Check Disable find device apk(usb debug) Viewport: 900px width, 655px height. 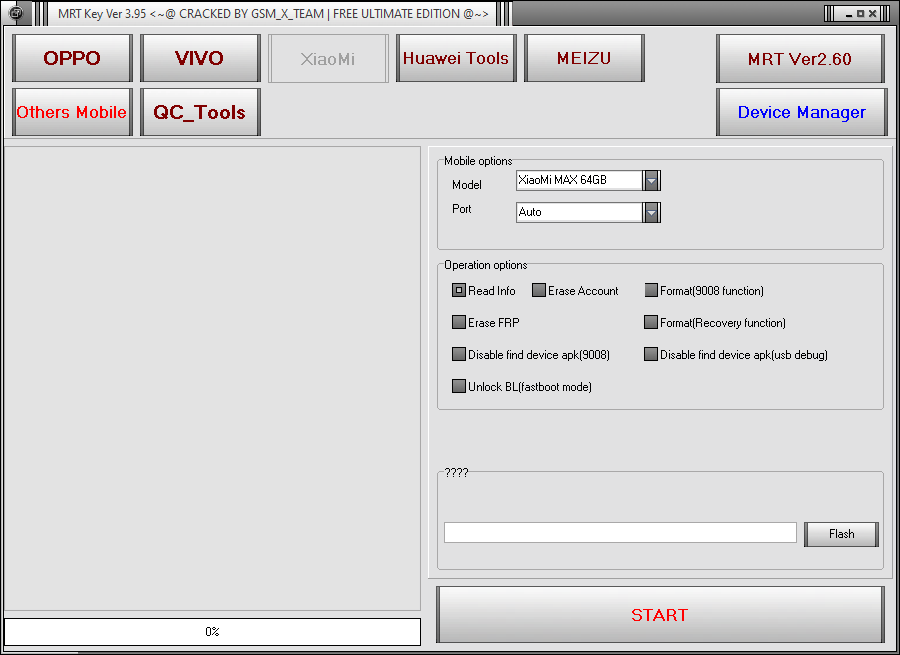[x=651, y=355]
